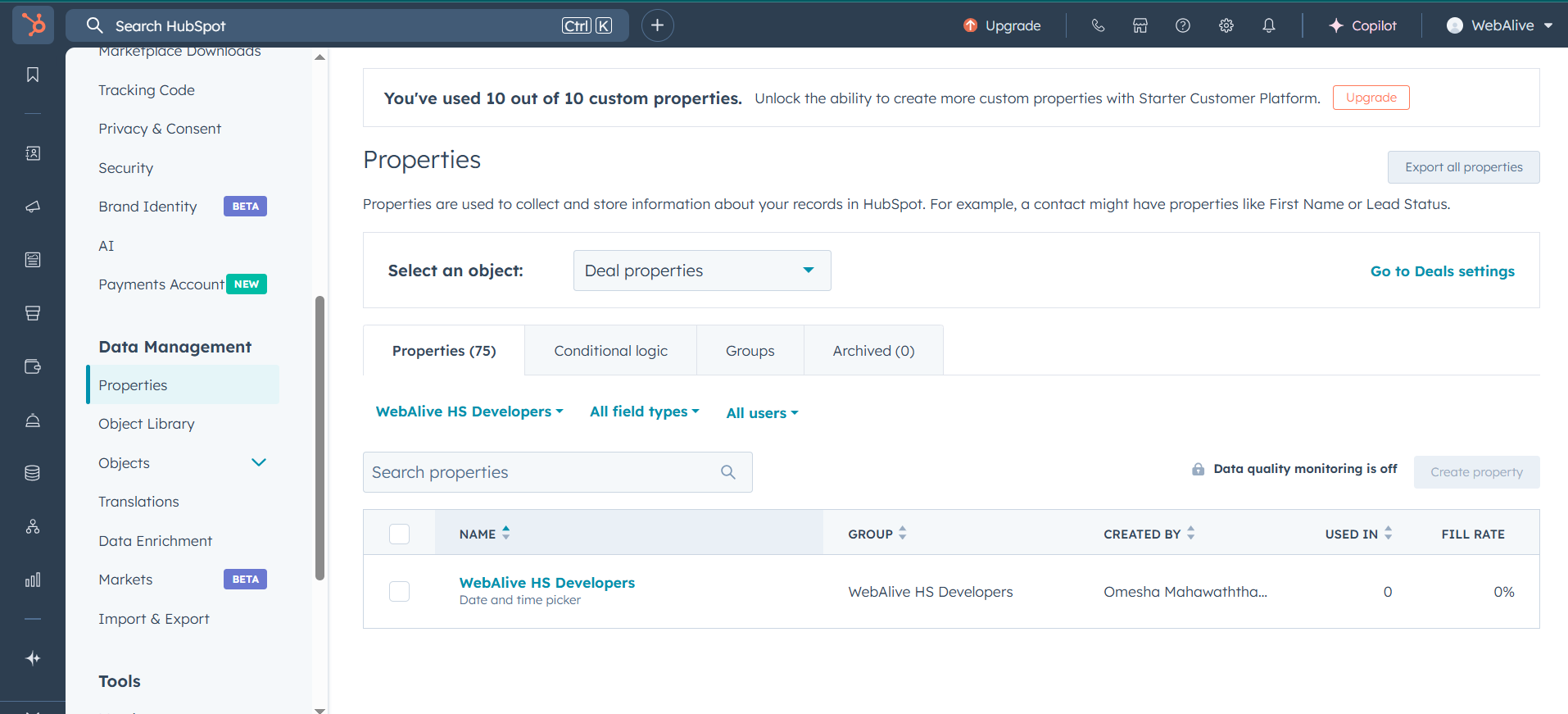The image size is (1568, 714).
Task: Open Translations in sidebar
Action: point(138,502)
